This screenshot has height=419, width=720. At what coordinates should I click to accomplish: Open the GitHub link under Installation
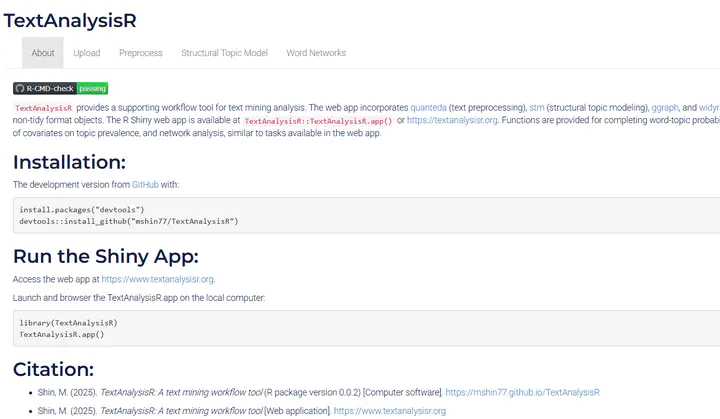145,185
